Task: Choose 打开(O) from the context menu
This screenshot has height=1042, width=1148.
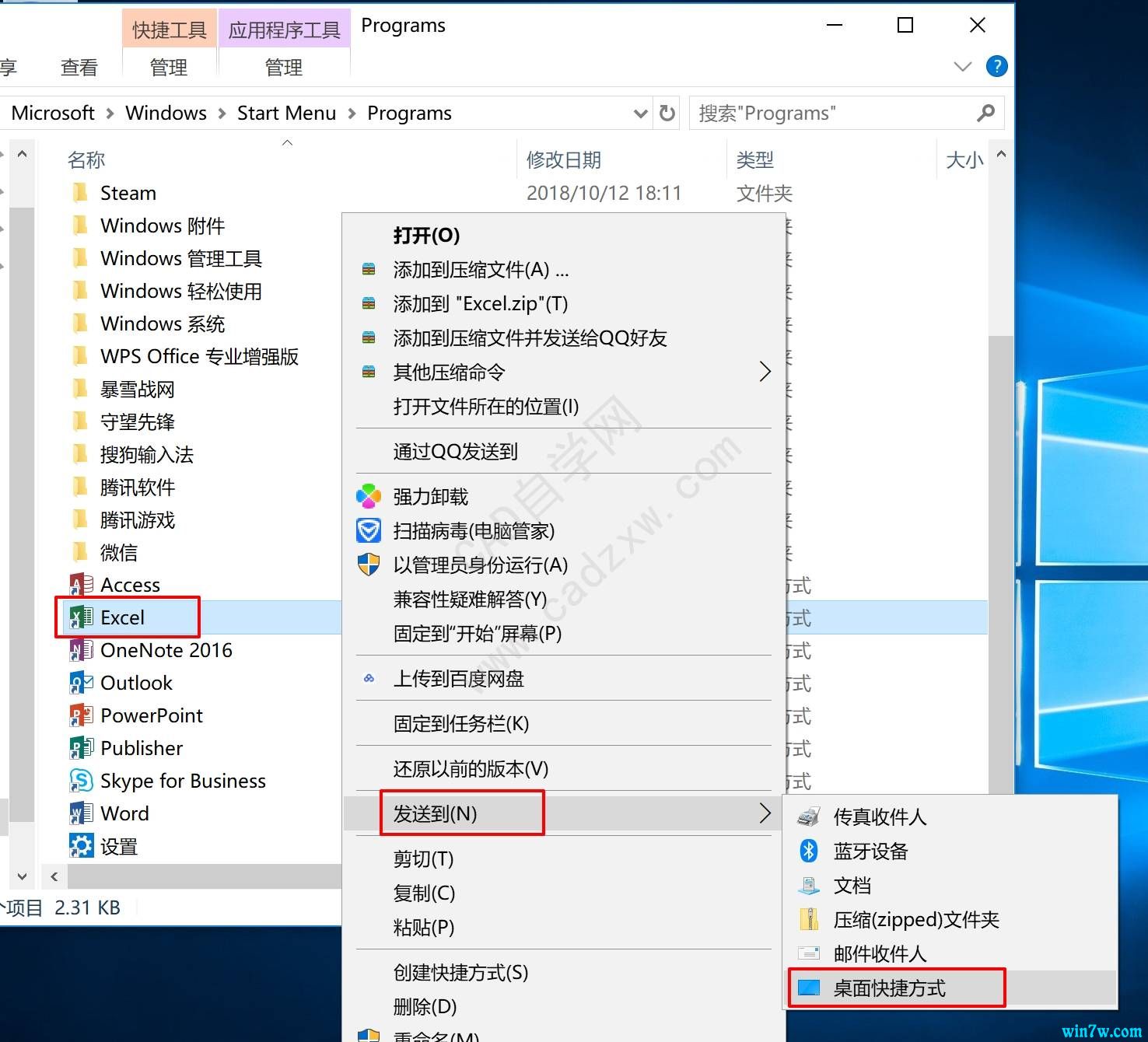Action: [x=564, y=235]
